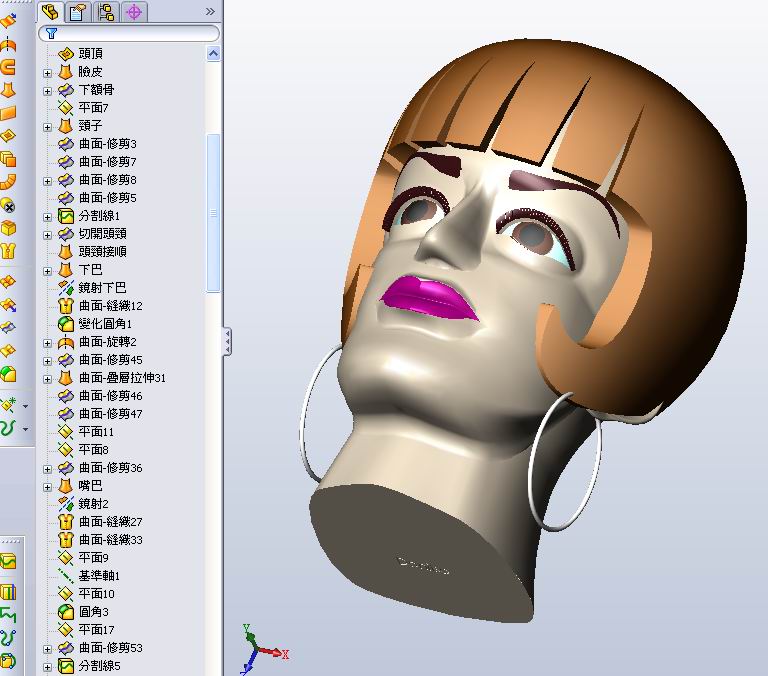Switch to the FeatureManager design tree tab
Image resolution: width=768 pixels, height=676 pixels.
click(49, 12)
